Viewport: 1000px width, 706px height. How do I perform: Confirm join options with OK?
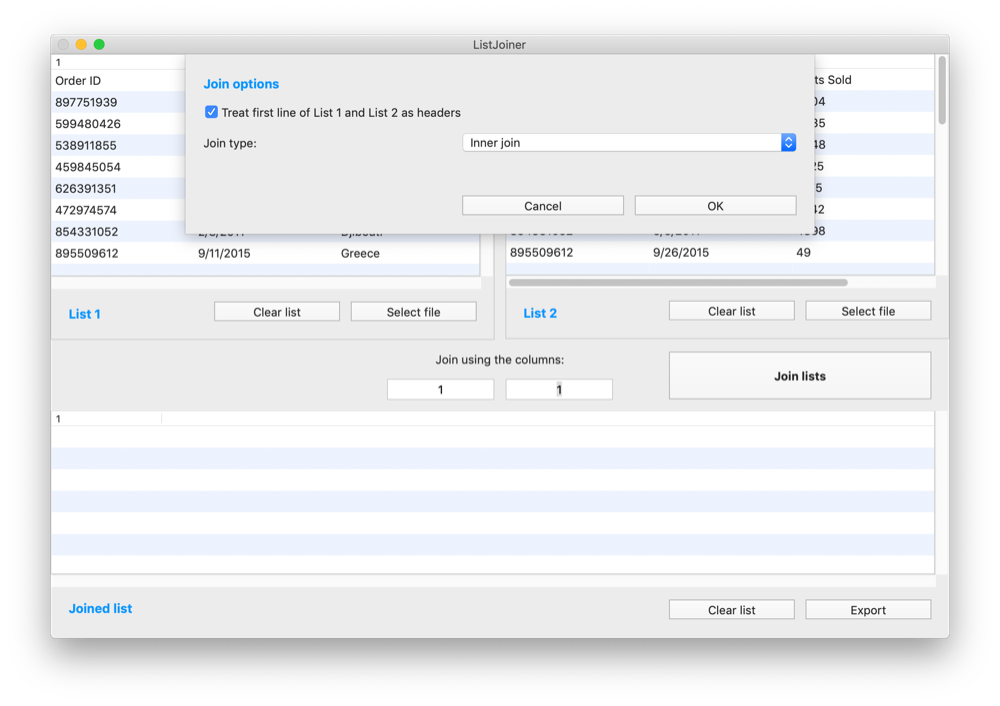pyautogui.click(x=715, y=205)
